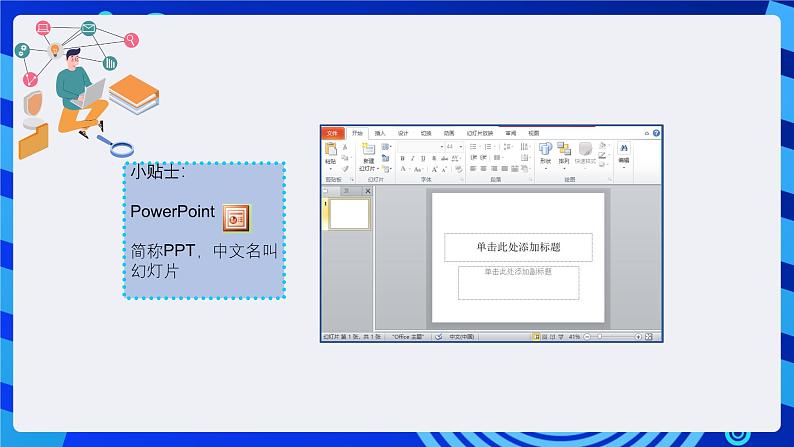794x447 pixels.
Task: Click the bulleted list icon
Action: click(473, 147)
